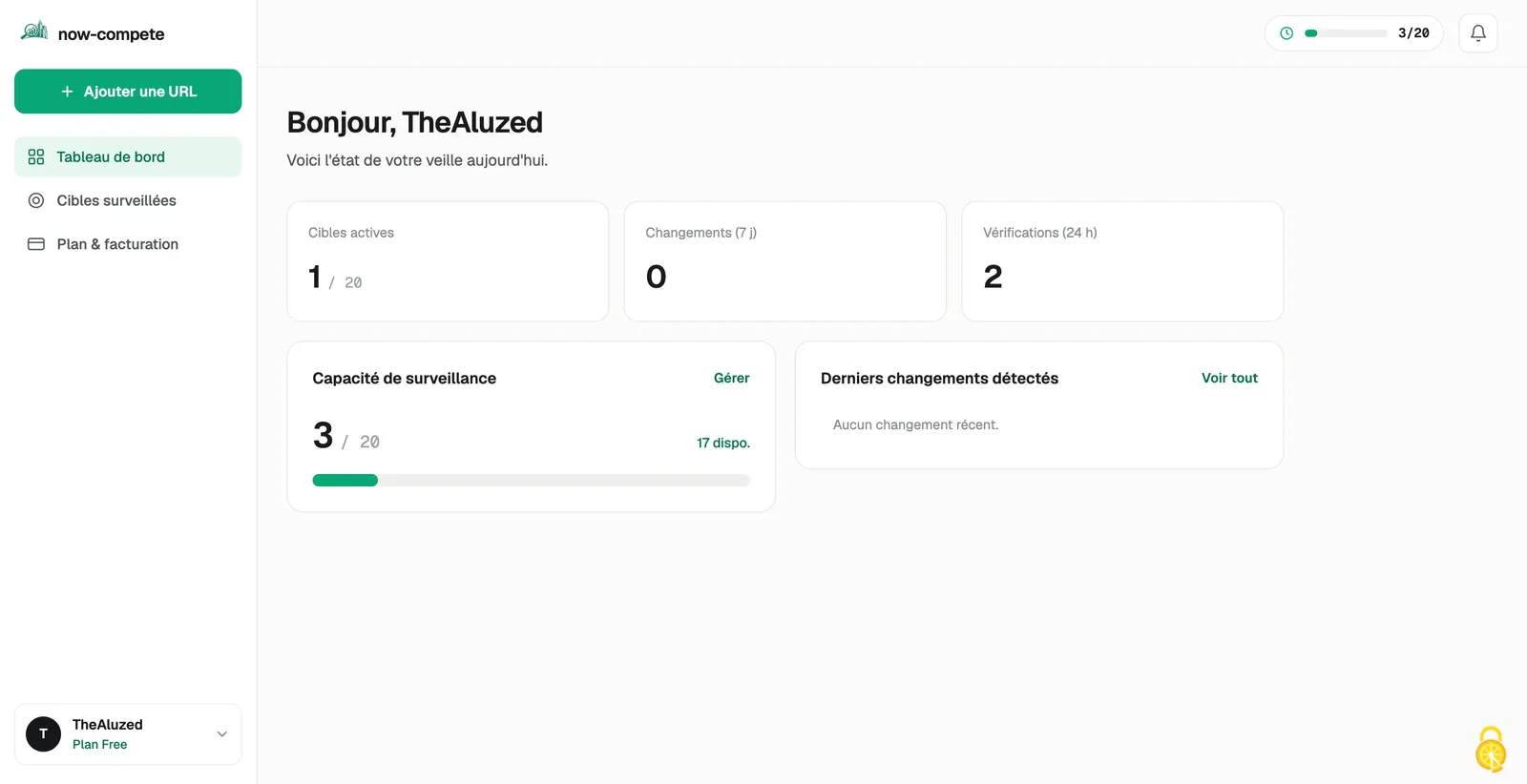Click the Changements (7 j) card
The height and width of the screenshot is (784, 1527).
click(784, 261)
